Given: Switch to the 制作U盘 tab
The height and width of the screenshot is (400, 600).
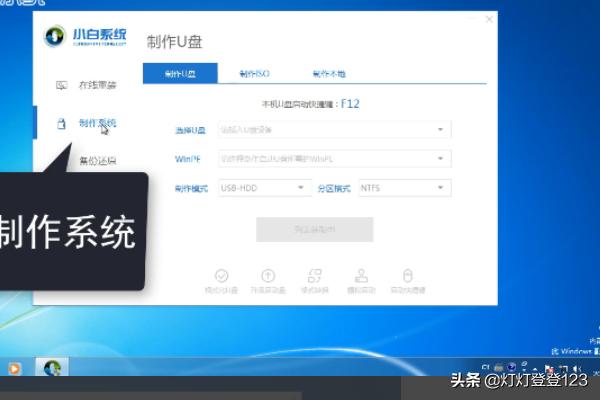Looking at the screenshot, I should pos(180,73).
